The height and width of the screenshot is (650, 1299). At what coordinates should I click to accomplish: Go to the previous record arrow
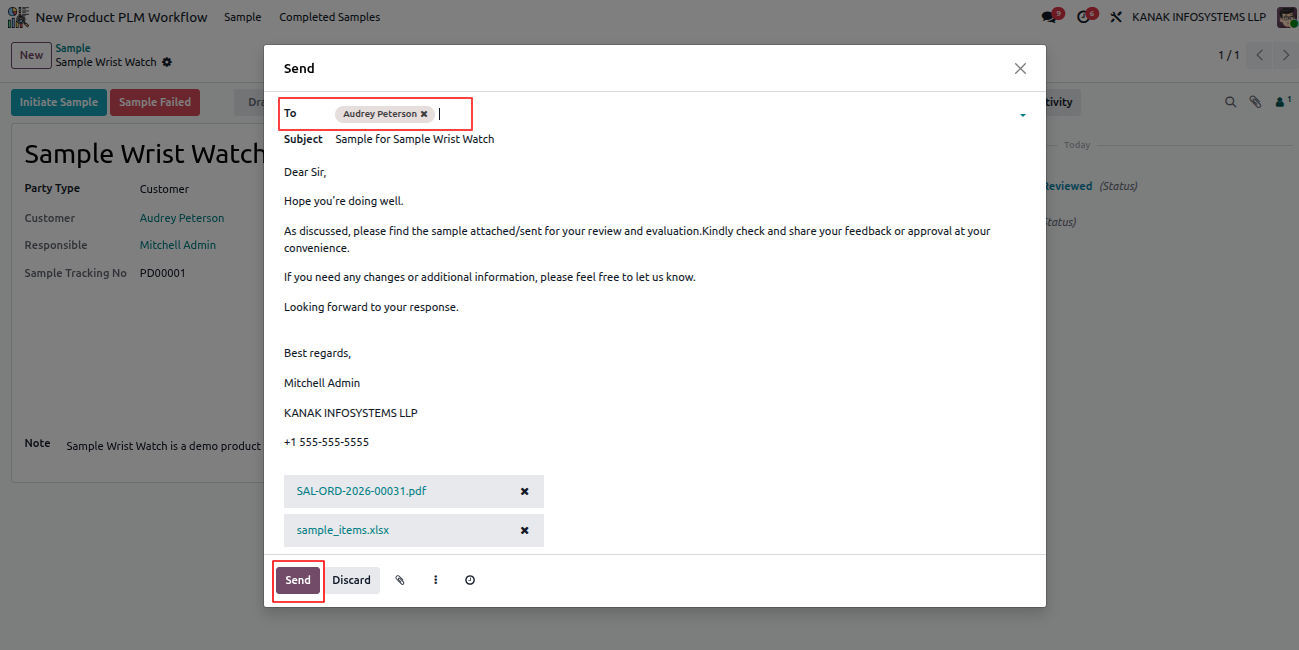1260,55
